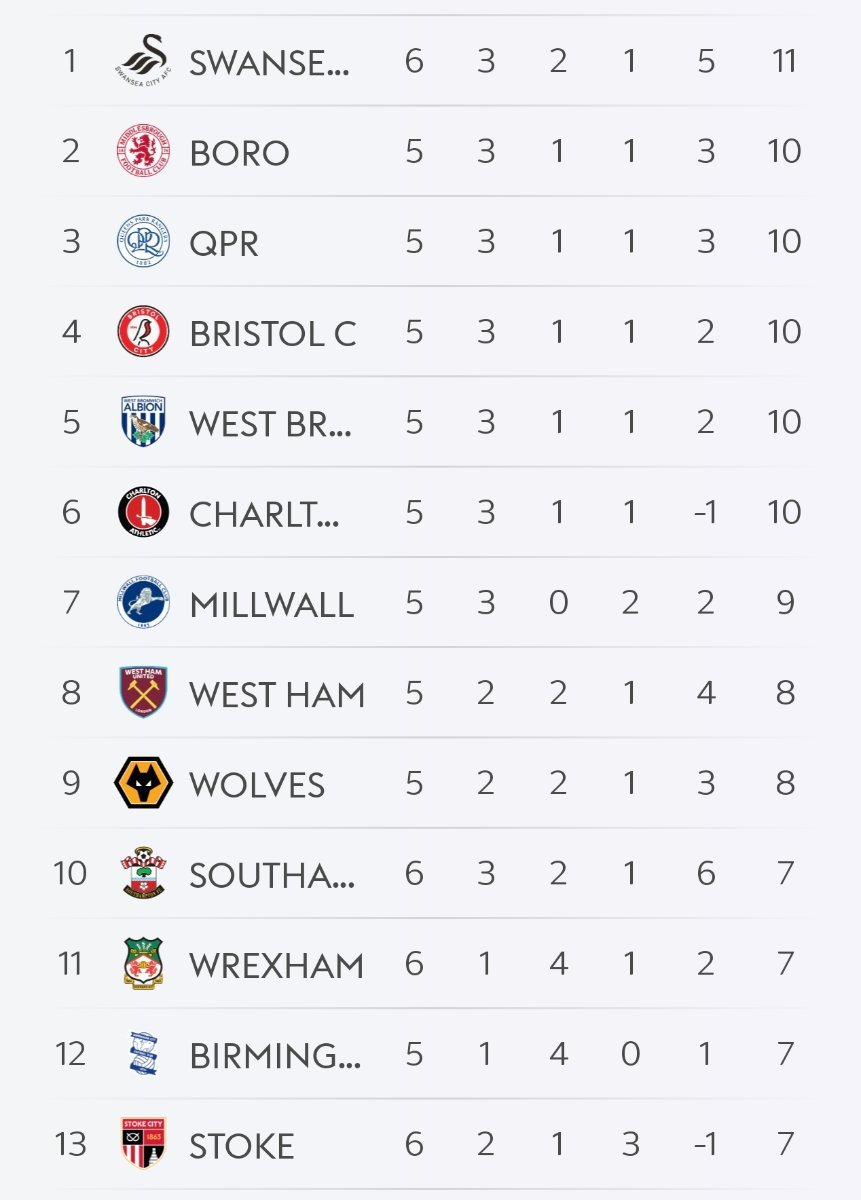The height and width of the screenshot is (1200, 861).
Task: Tap the Swansea City club crest
Action: click(x=143, y=60)
